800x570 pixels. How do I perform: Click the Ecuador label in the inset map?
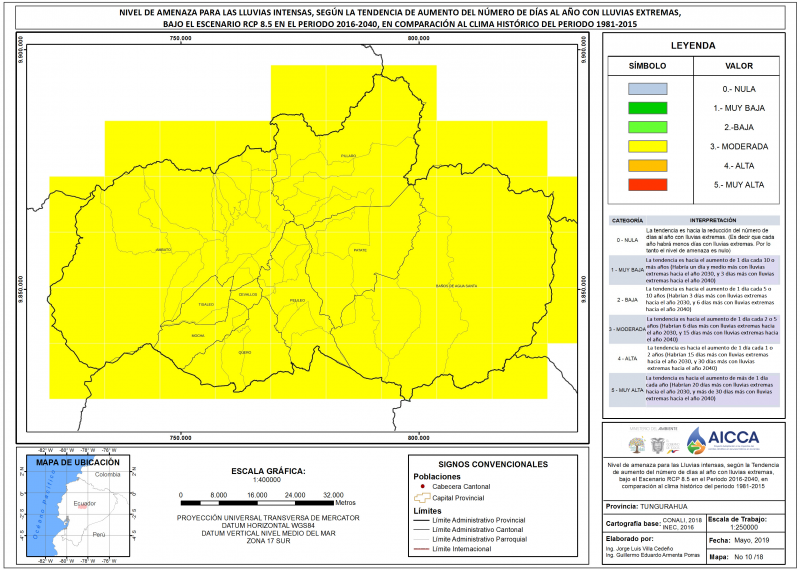(85, 504)
